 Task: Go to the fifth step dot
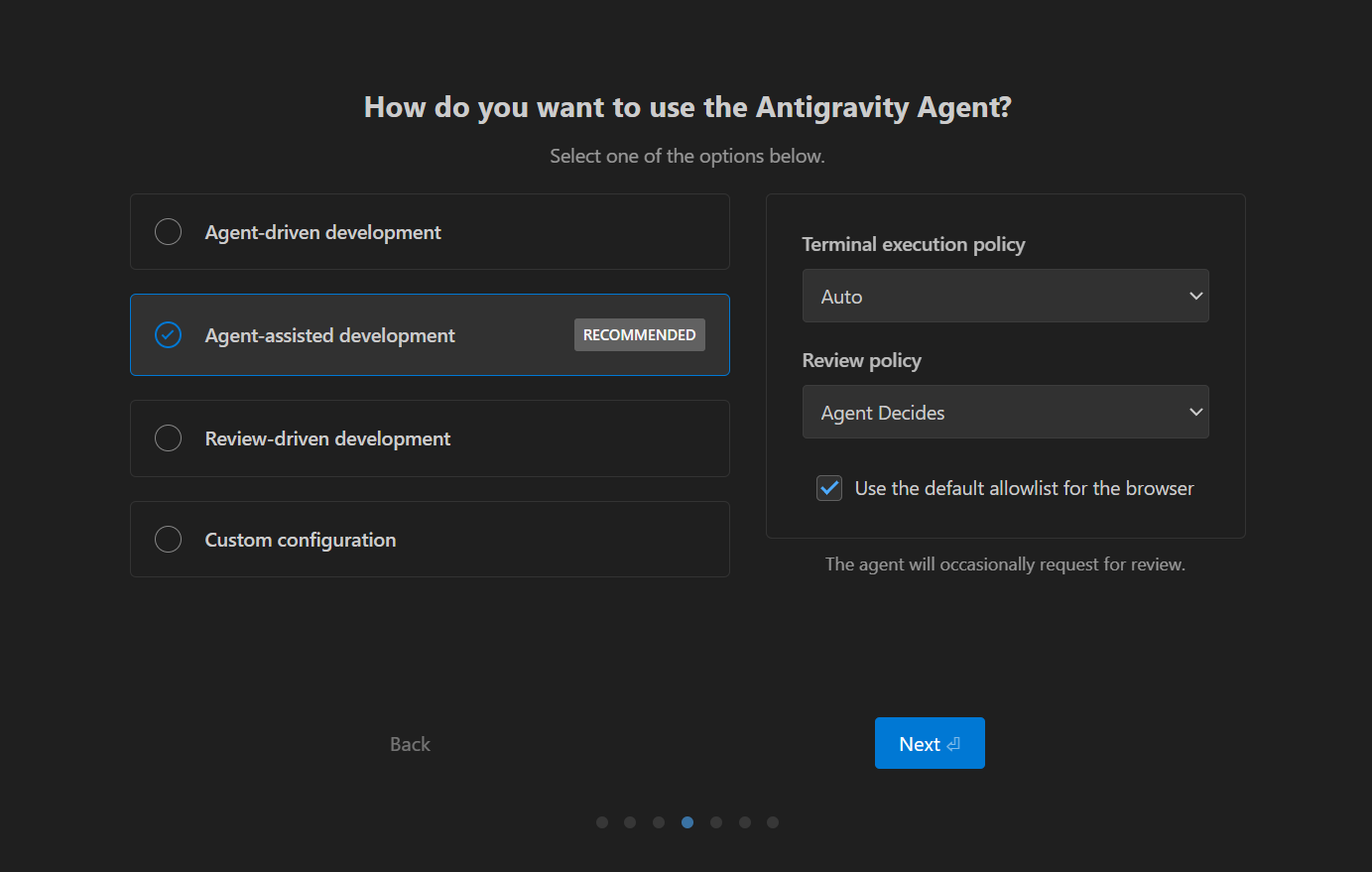716,822
